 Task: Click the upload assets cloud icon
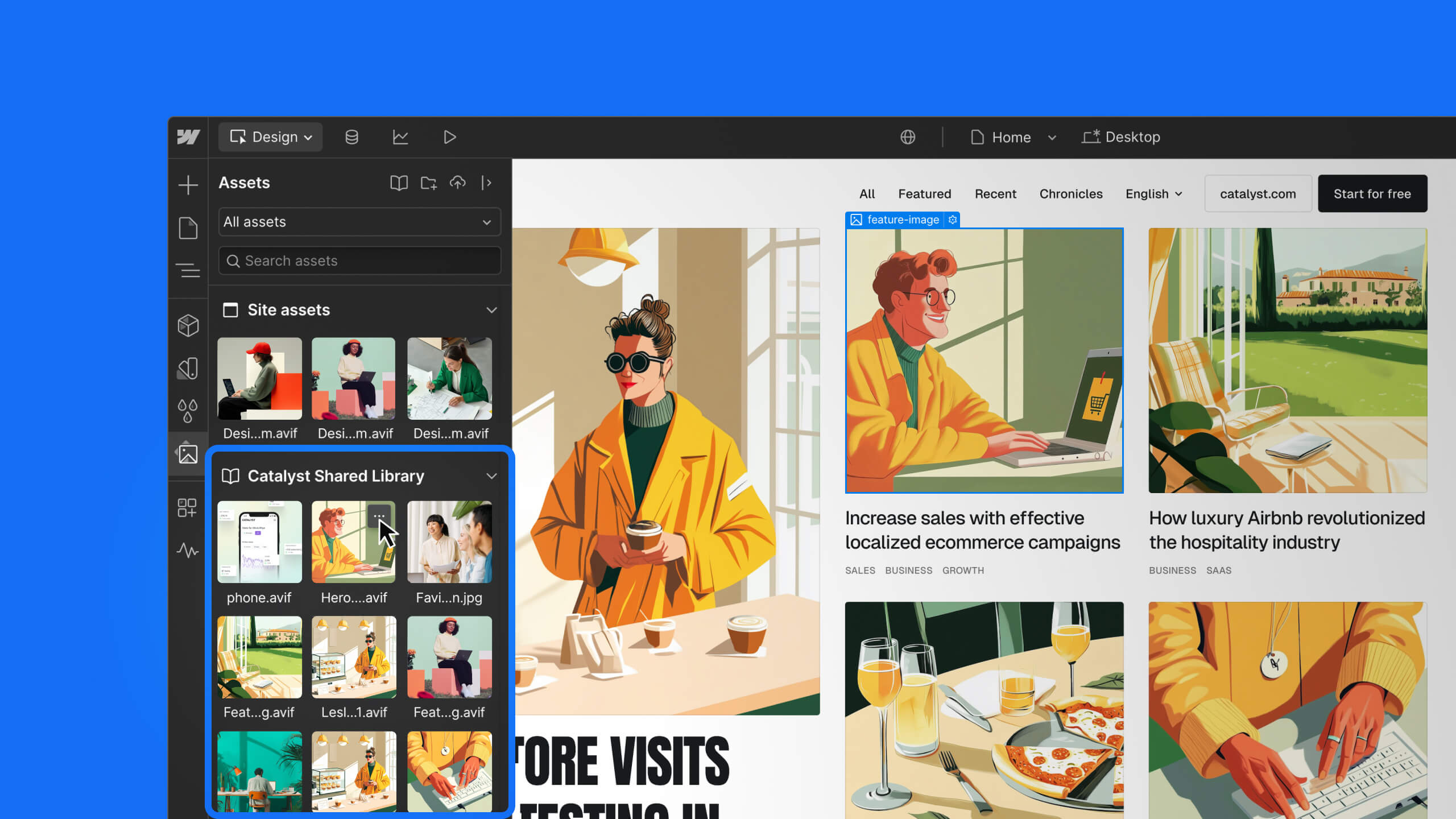coord(458,183)
